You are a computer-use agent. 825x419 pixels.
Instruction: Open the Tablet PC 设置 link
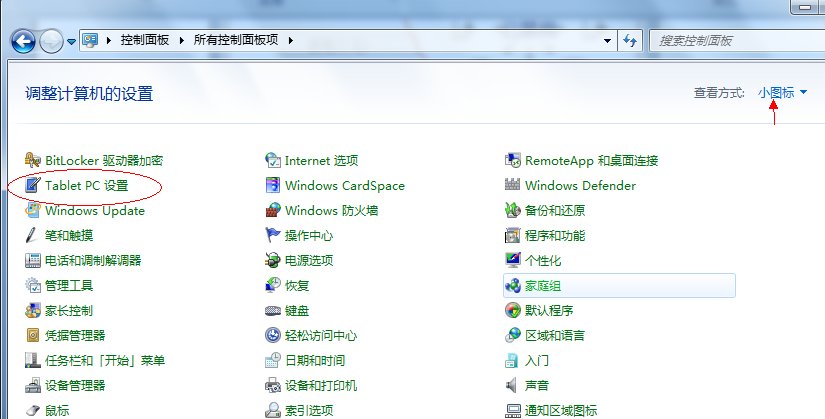(x=87, y=185)
